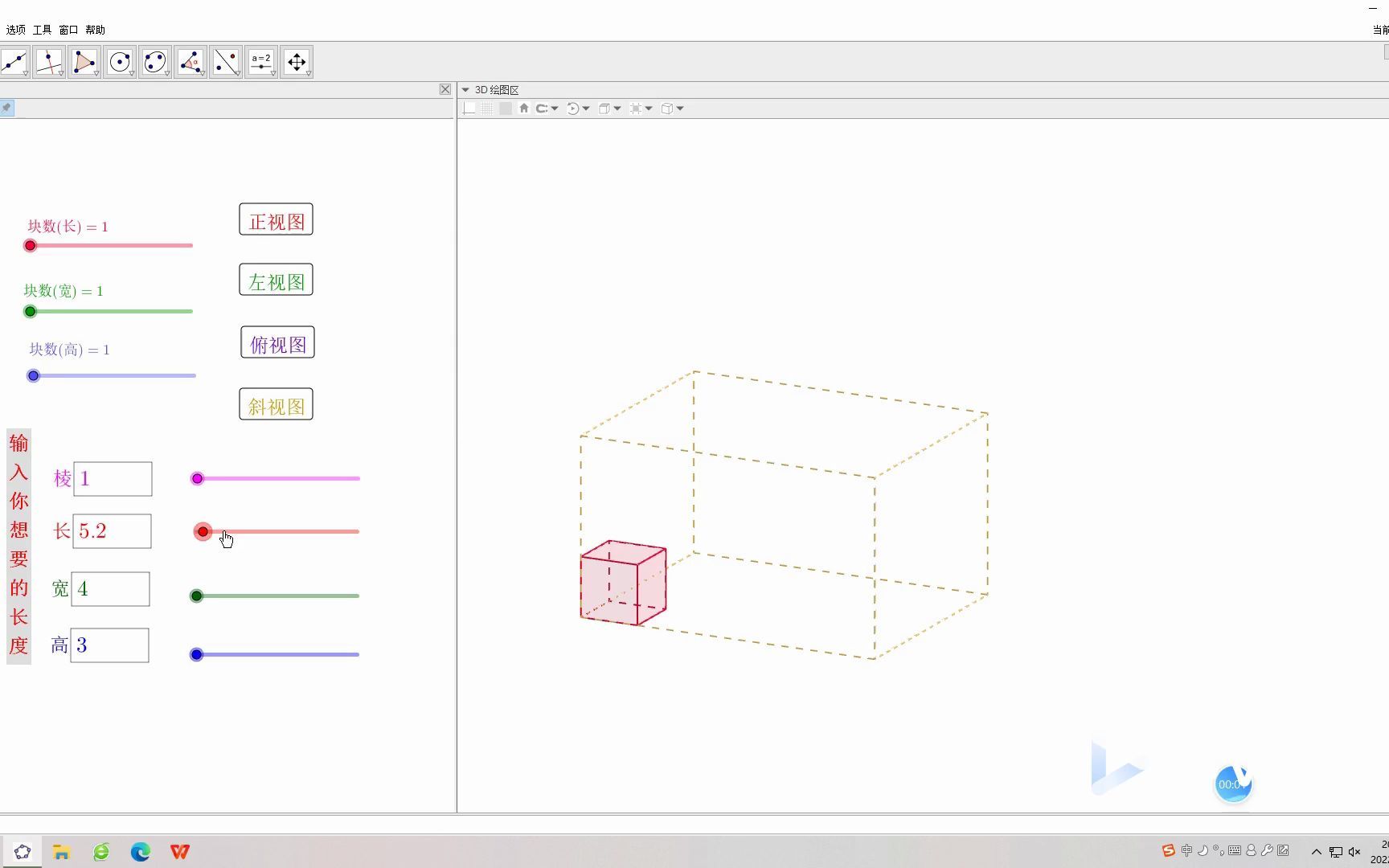Viewport: 1389px width, 868px height.
Task: Collapse the 3D 绘图区 panel header
Action: pos(467,89)
